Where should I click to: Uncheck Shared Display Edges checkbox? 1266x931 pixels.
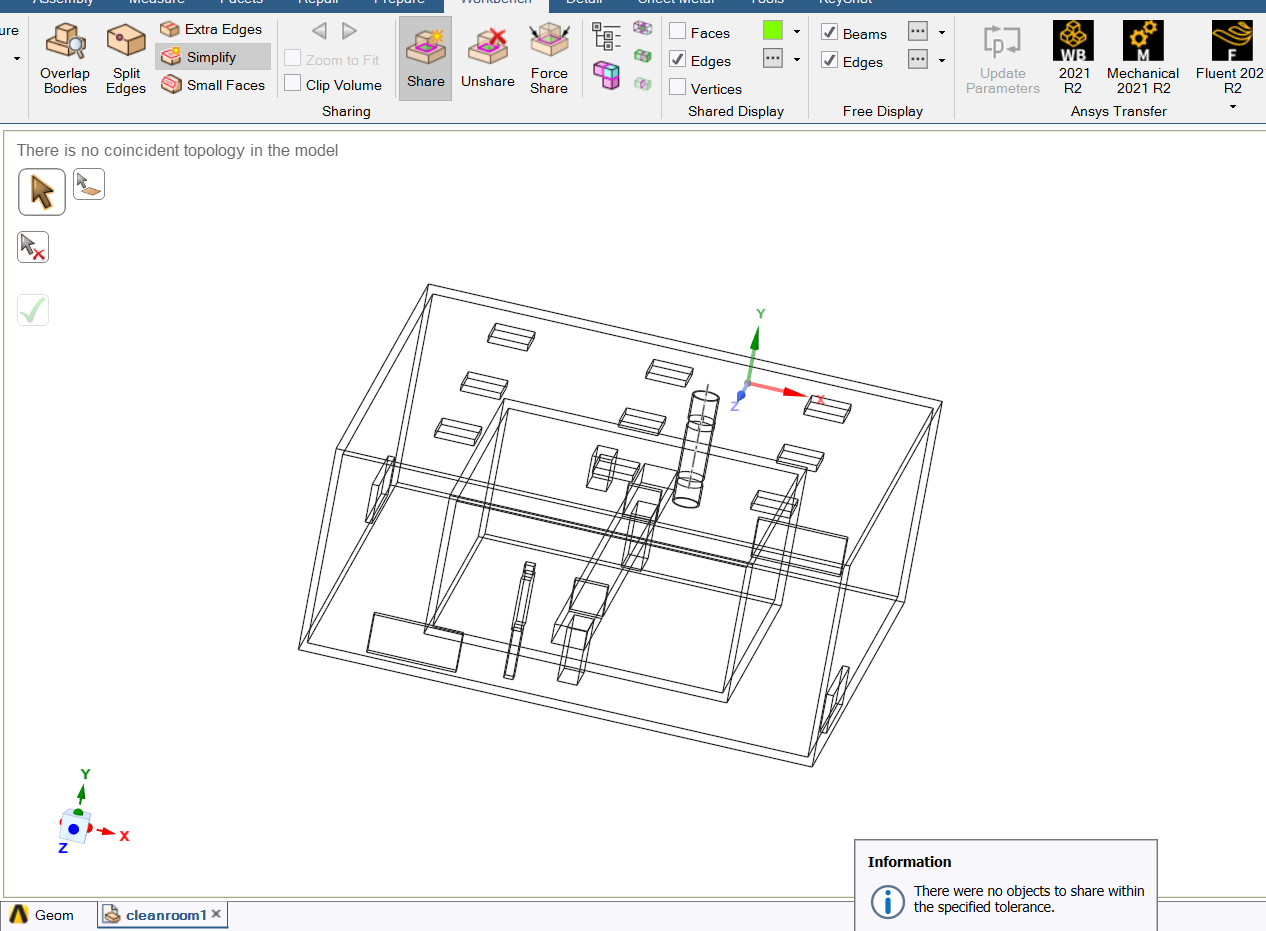(x=678, y=60)
